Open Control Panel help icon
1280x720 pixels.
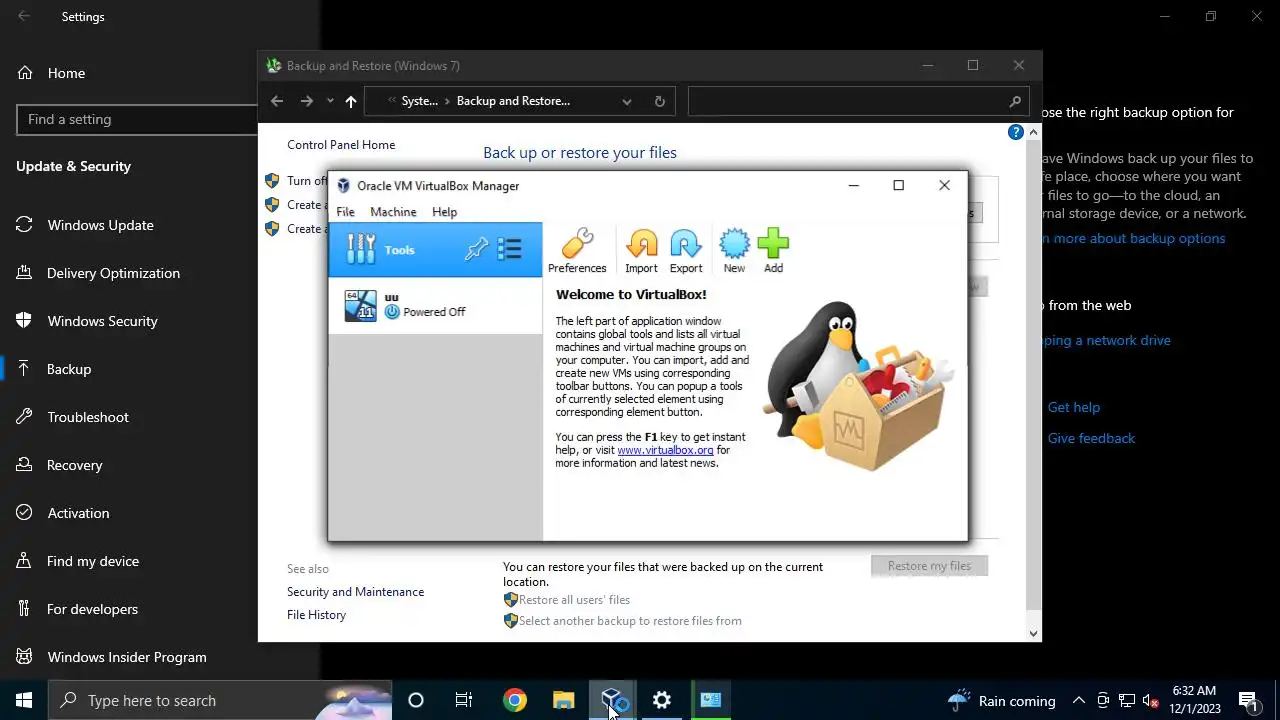point(1016,132)
